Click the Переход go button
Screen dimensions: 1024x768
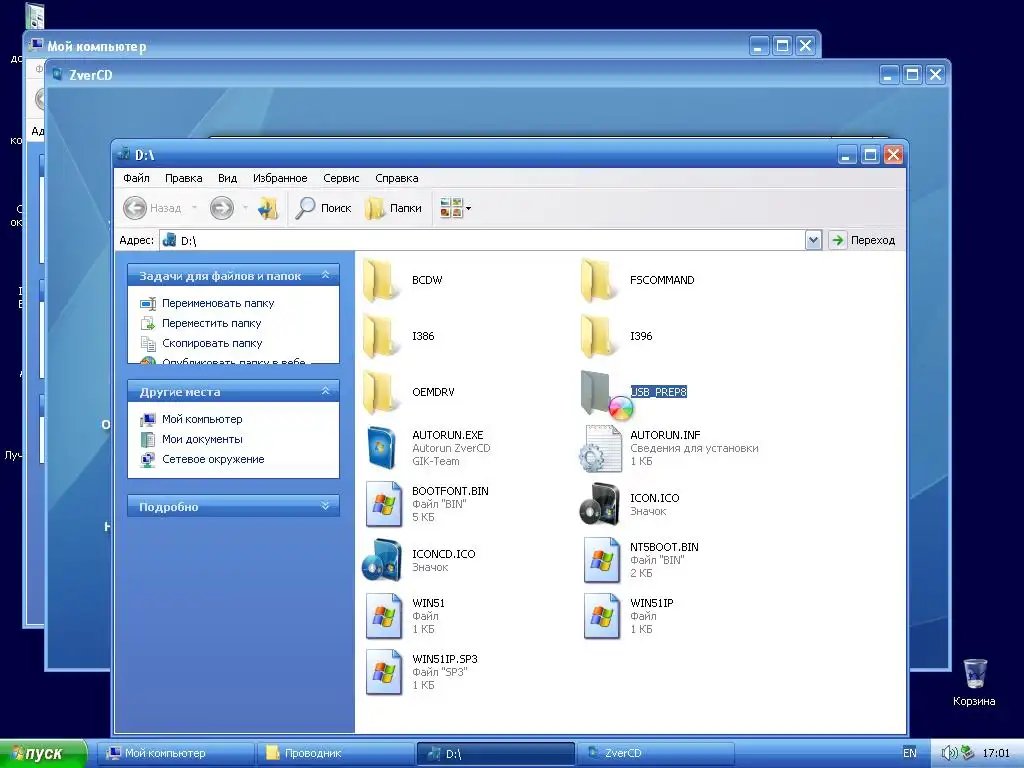coord(862,240)
